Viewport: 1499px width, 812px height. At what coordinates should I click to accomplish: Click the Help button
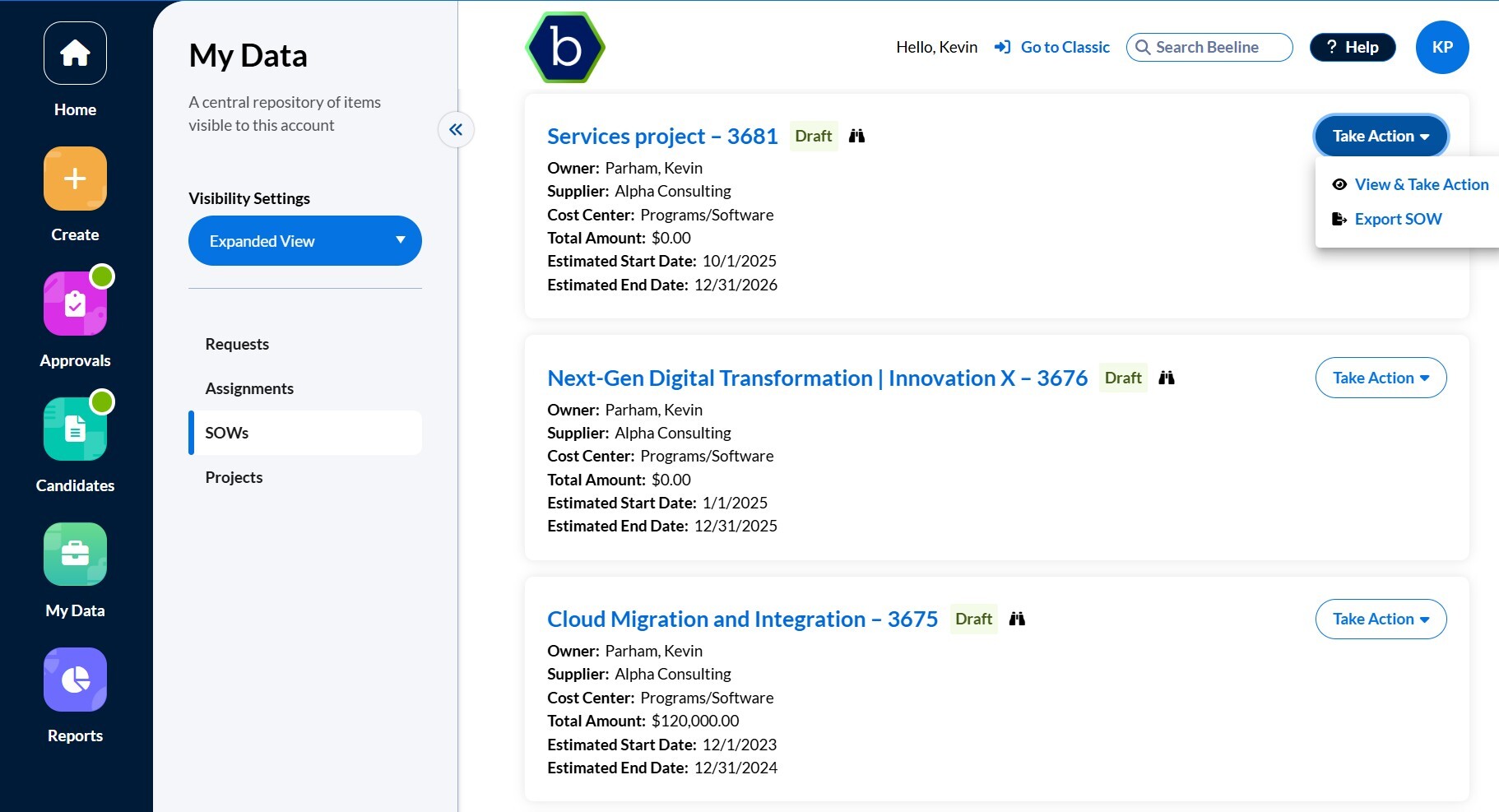click(x=1353, y=48)
